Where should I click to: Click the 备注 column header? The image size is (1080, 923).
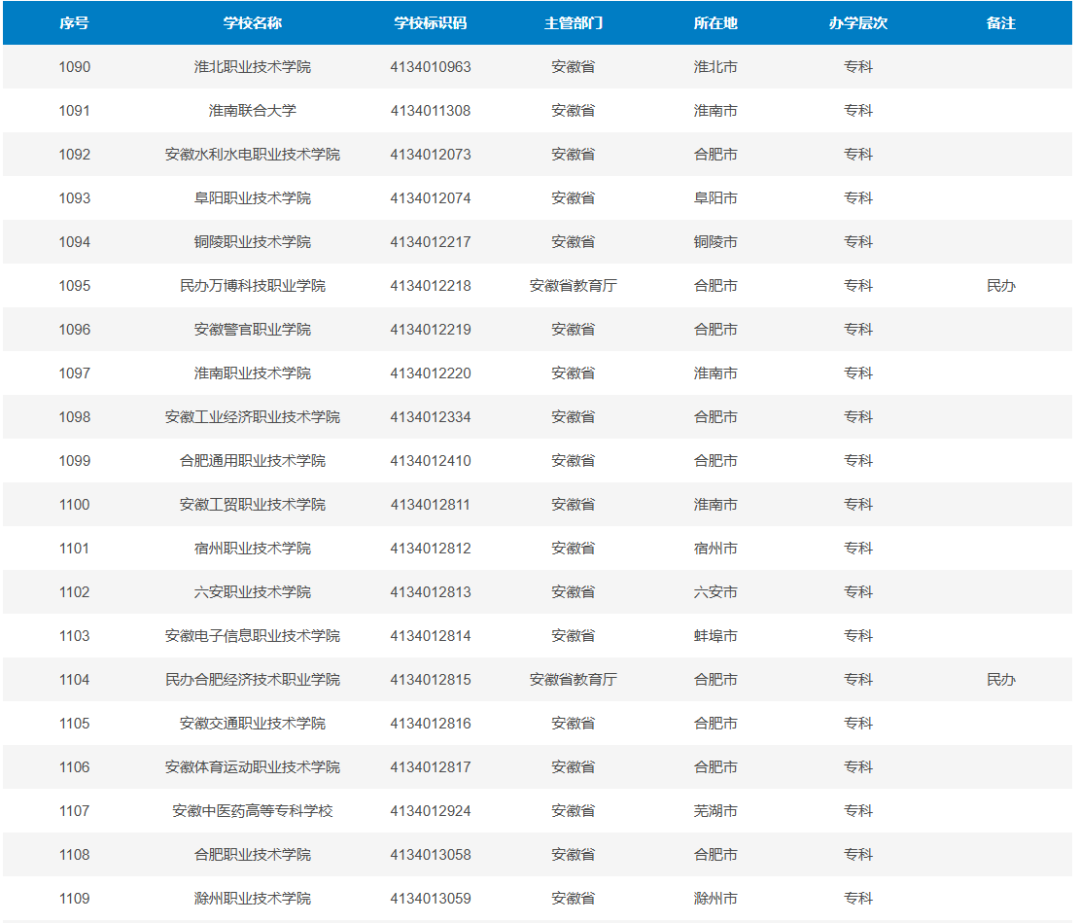point(1001,23)
